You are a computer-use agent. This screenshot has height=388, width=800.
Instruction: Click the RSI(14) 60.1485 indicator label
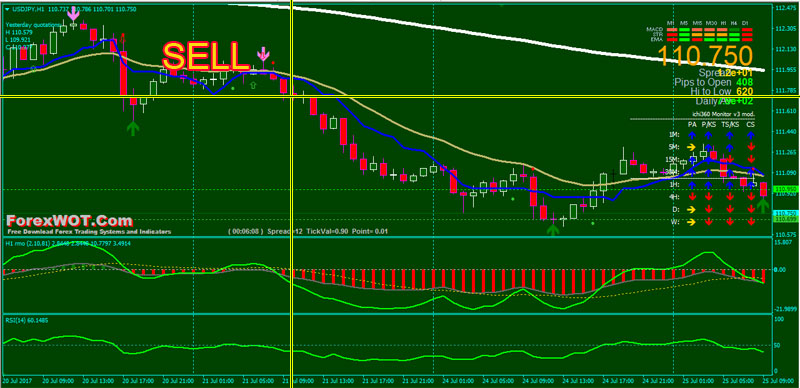28,321
